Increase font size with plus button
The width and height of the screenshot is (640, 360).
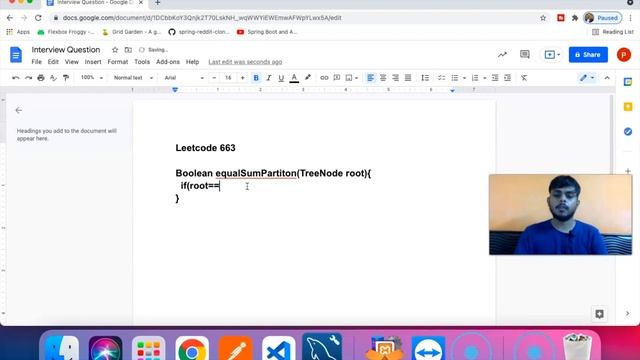[x=242, y=78]
